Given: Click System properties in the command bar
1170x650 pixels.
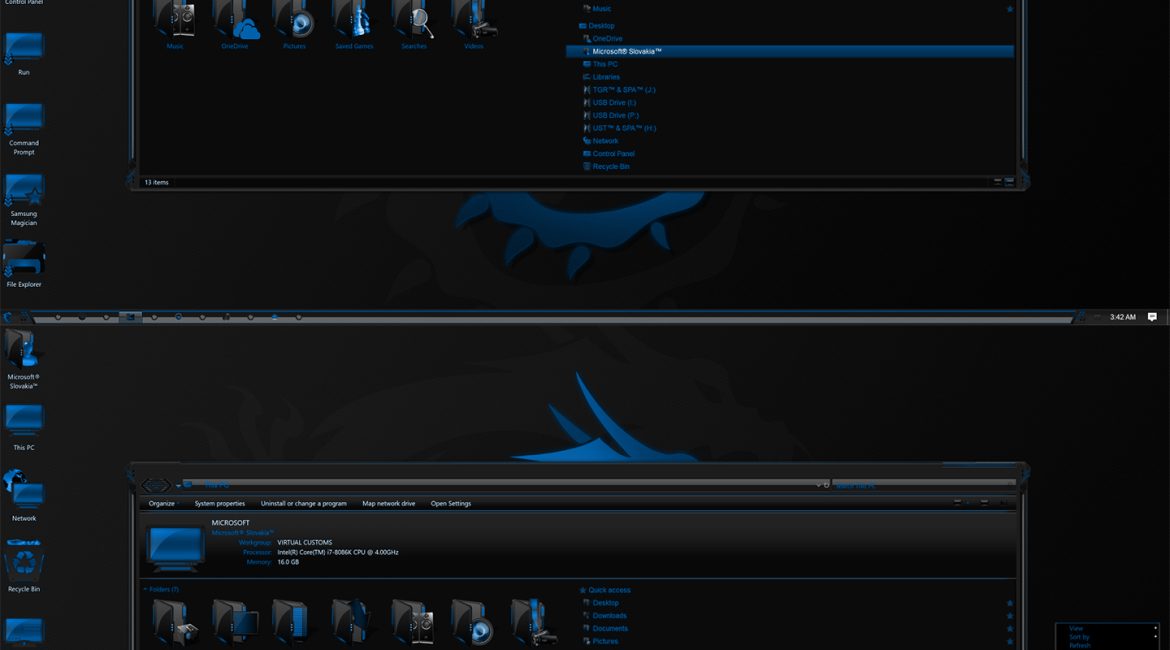Looking at the screenshot, I should point(219,504).
